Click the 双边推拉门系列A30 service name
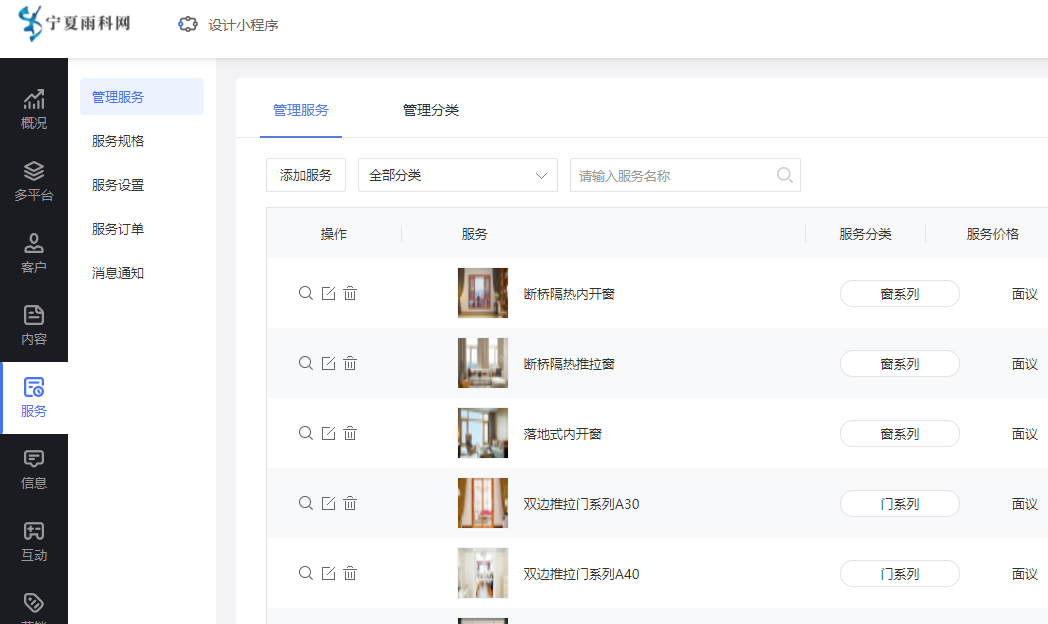Image resolution: width=1048 pixels, height=624 pixels. coord(581,504)
